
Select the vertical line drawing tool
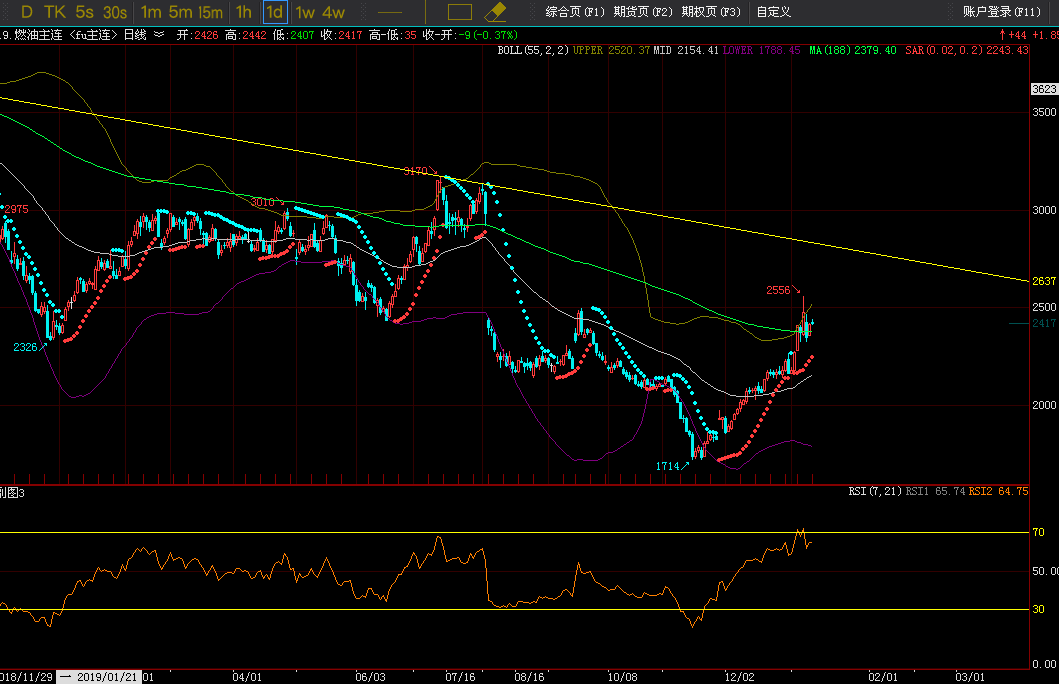[x=425, y=12]
